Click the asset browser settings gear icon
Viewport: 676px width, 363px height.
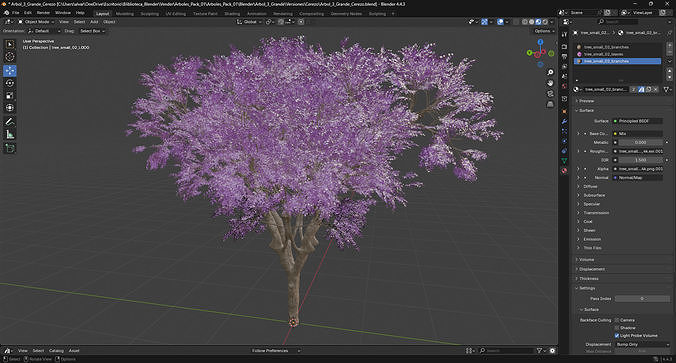tap(552, 350)
